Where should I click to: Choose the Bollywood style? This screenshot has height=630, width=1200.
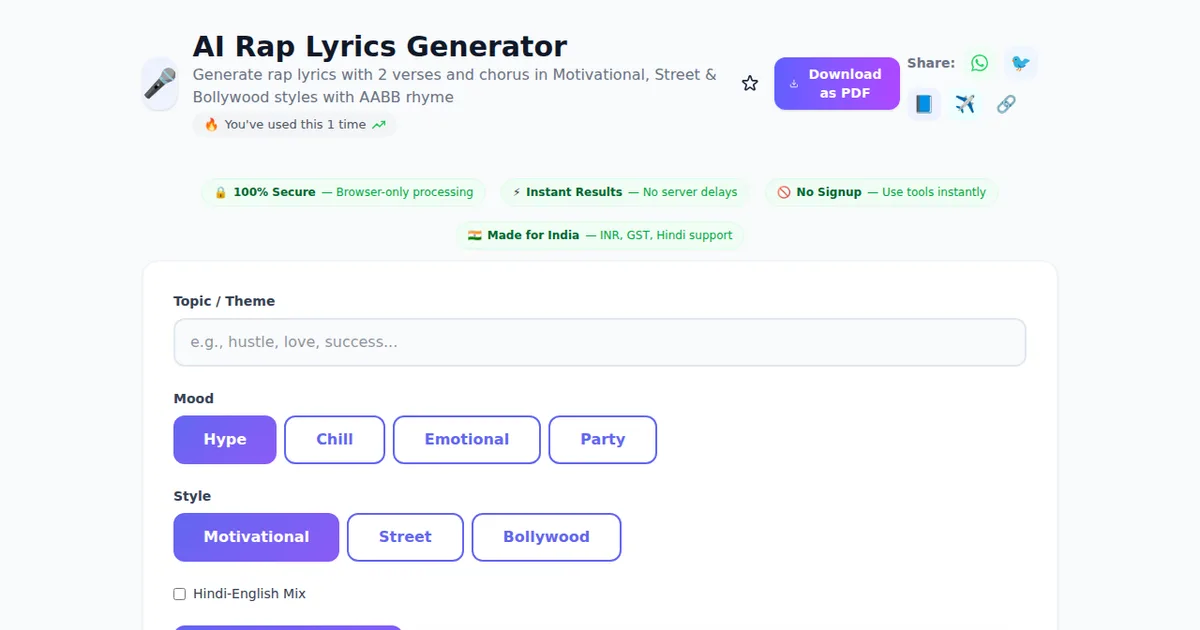pyautogui.click(x=546, y=537)
